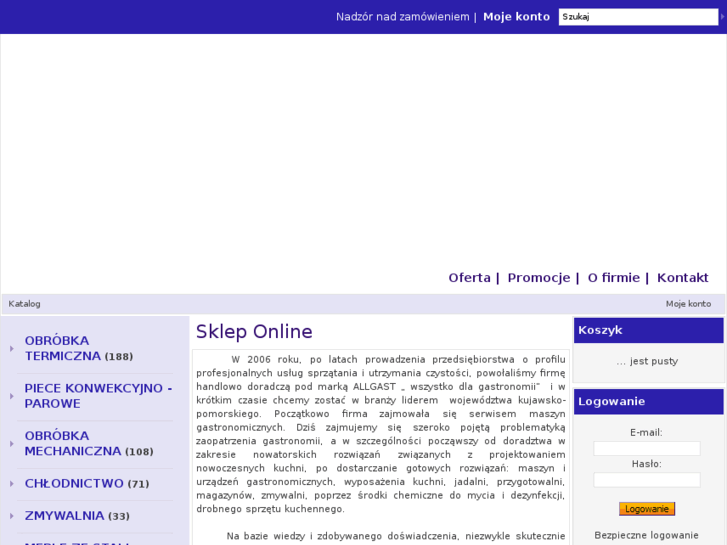Click the Koszyk panel header
This screenshot has width=727, height=545.
pos(649,330)
